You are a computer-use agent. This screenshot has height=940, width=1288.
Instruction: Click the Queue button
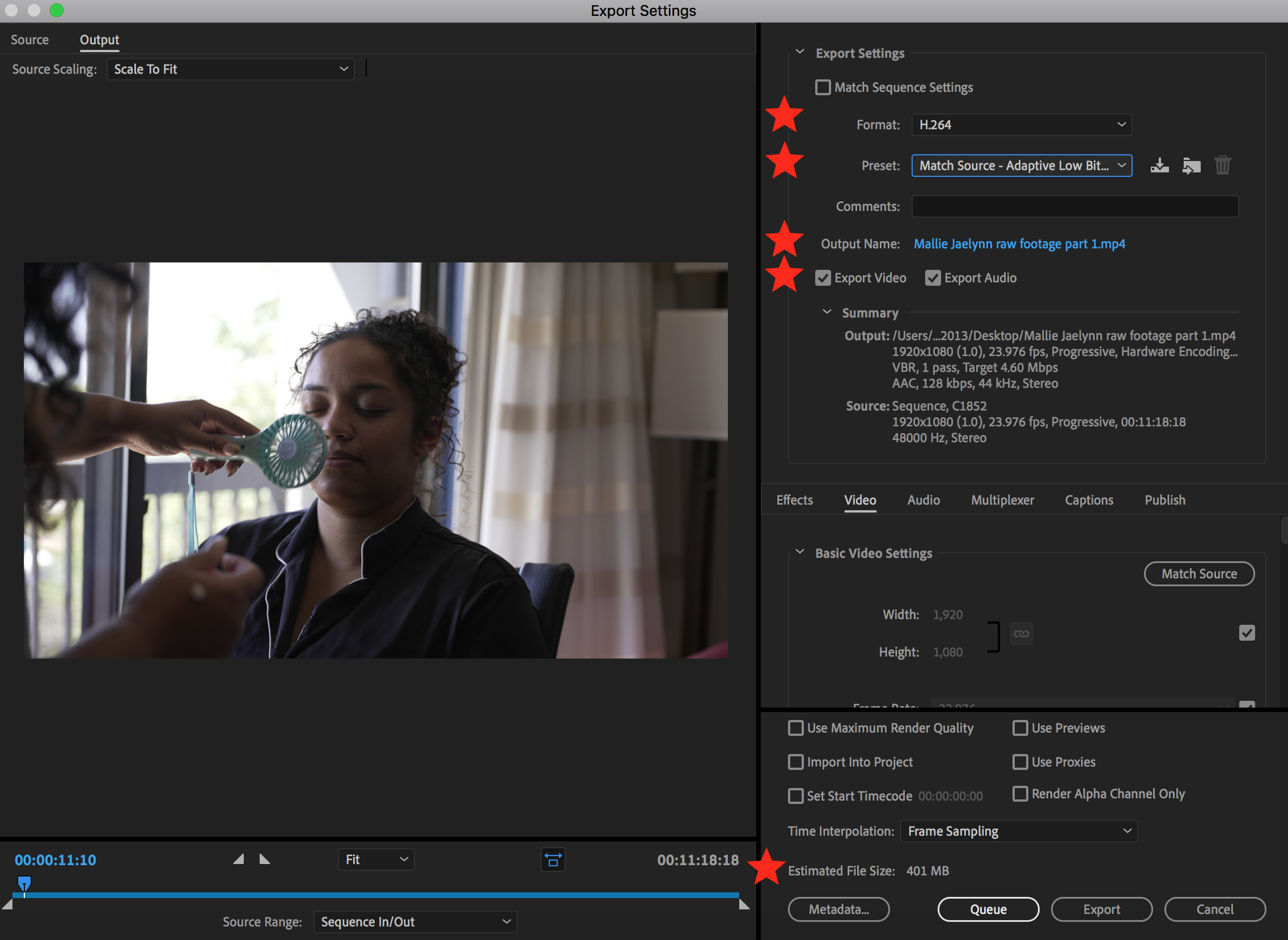coord(988,909)
